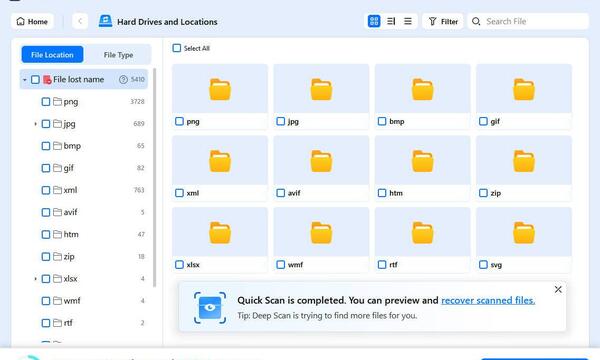Check the File lost name checkbox
The width and height of the screenshot is (600, 360).
point(35,80)
